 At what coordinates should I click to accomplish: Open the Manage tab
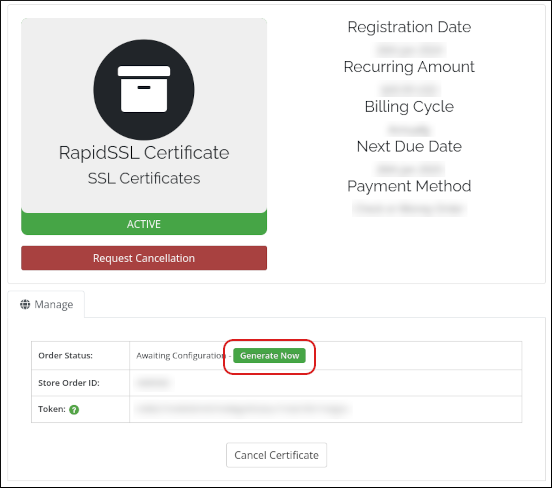coord(46,304)
